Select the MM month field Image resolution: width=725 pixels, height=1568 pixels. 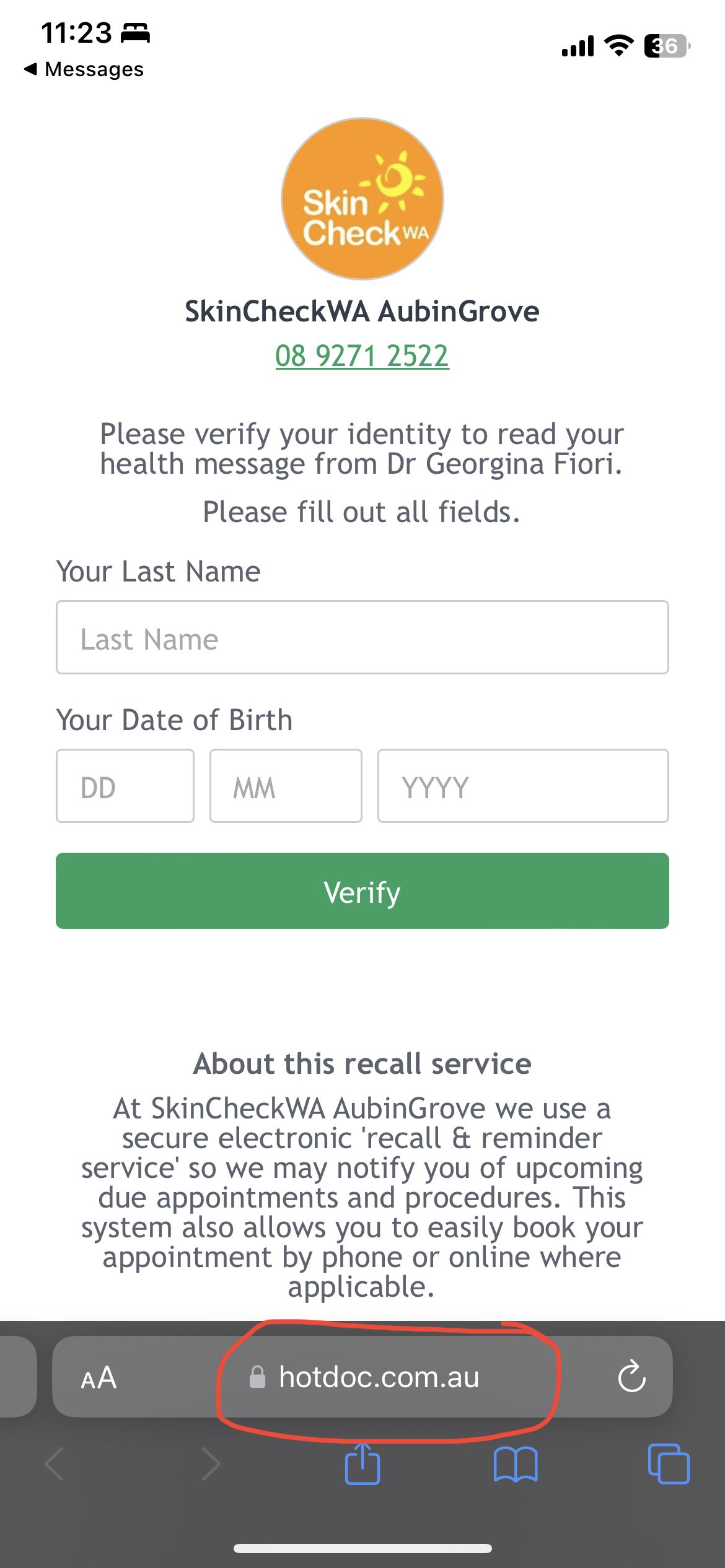(x=286, y=786)
